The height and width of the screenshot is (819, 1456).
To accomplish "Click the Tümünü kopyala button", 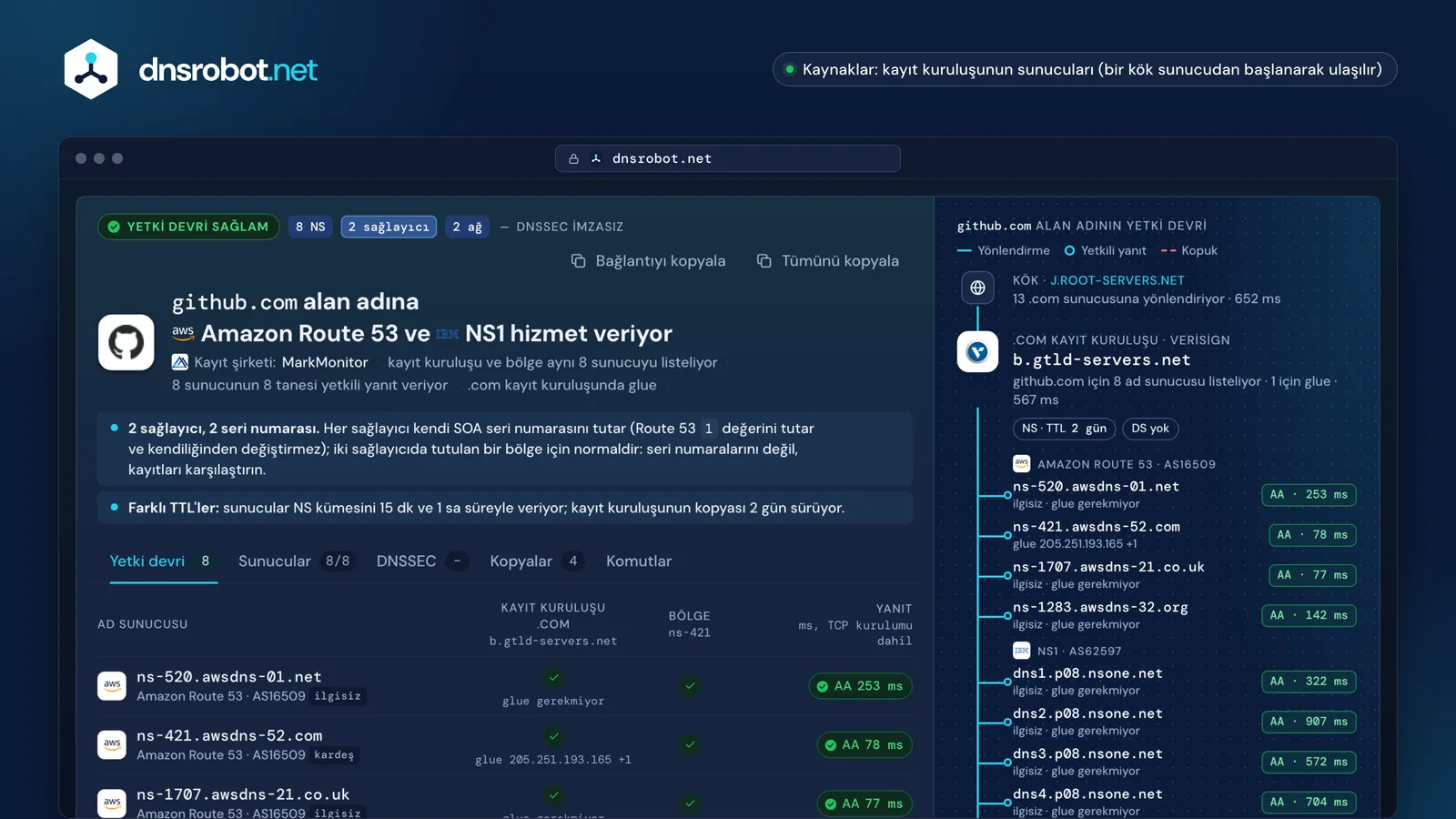I will click(x=828, y=261).
